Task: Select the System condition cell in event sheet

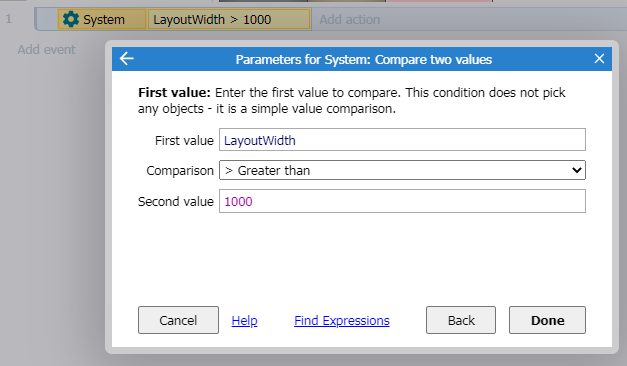Action: 102,19
